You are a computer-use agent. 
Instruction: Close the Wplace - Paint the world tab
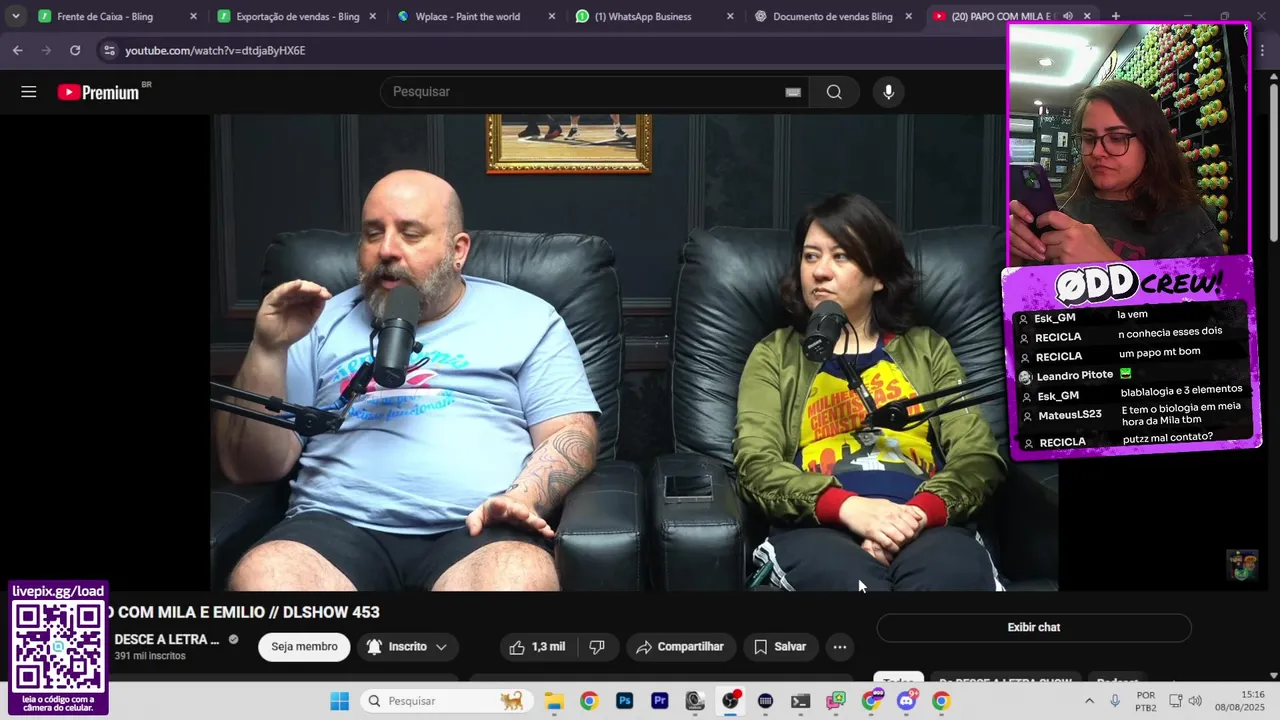coord(552,16)
